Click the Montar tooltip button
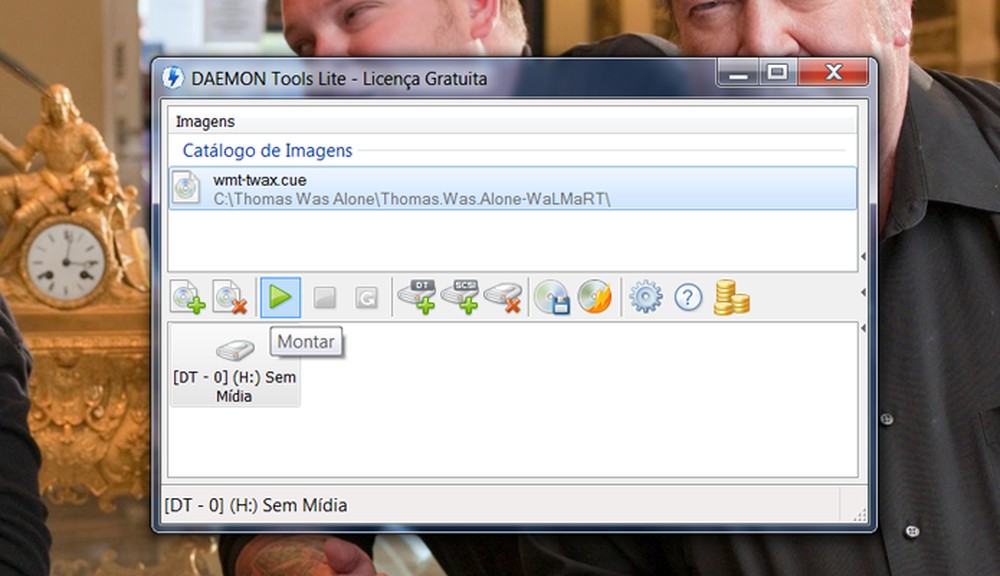Viewport: 1000px width, 576px height. pos(306,342)
